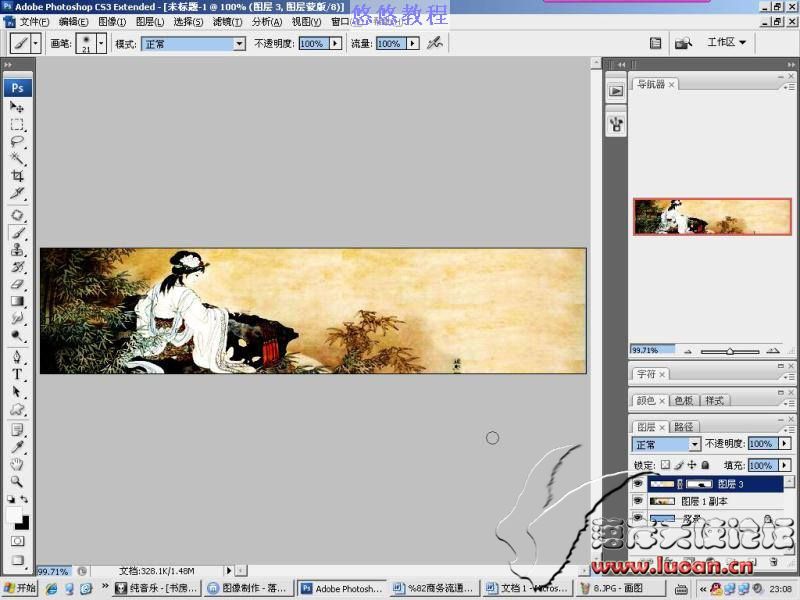Select the Rectangular Marquee tool

(x=17, y=124)
